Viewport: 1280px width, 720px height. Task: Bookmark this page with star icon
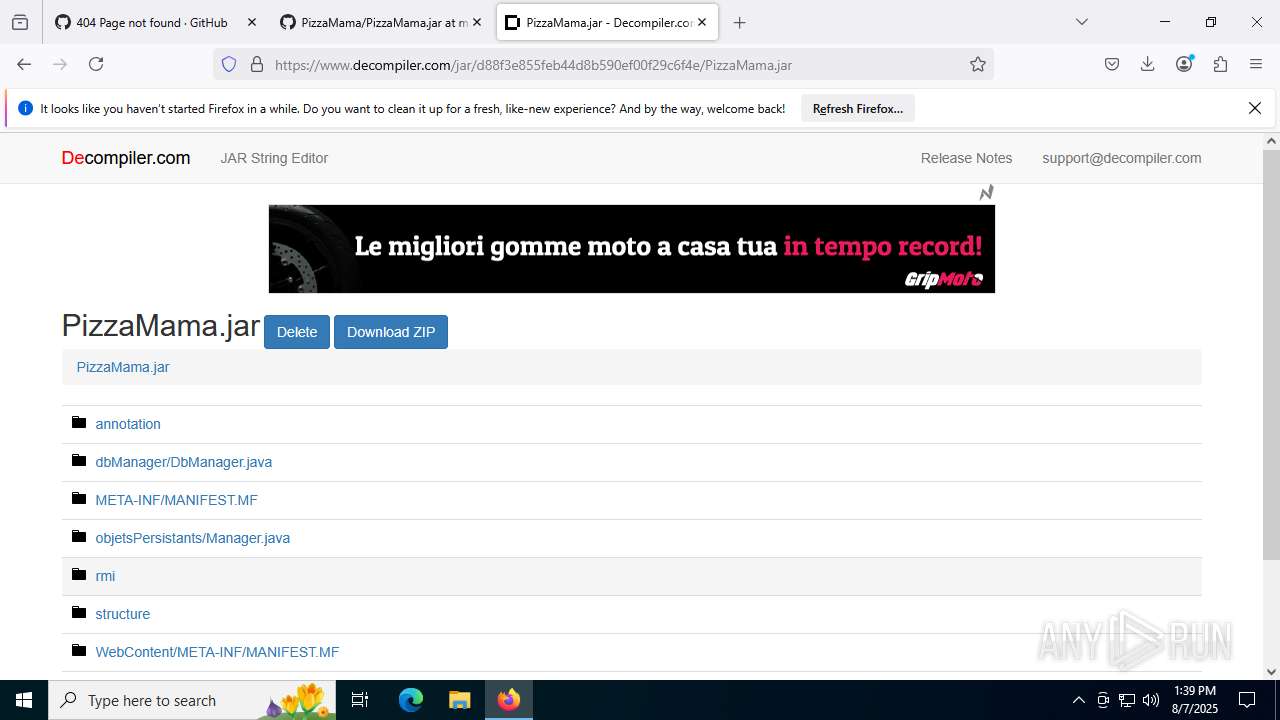[978, 64]
